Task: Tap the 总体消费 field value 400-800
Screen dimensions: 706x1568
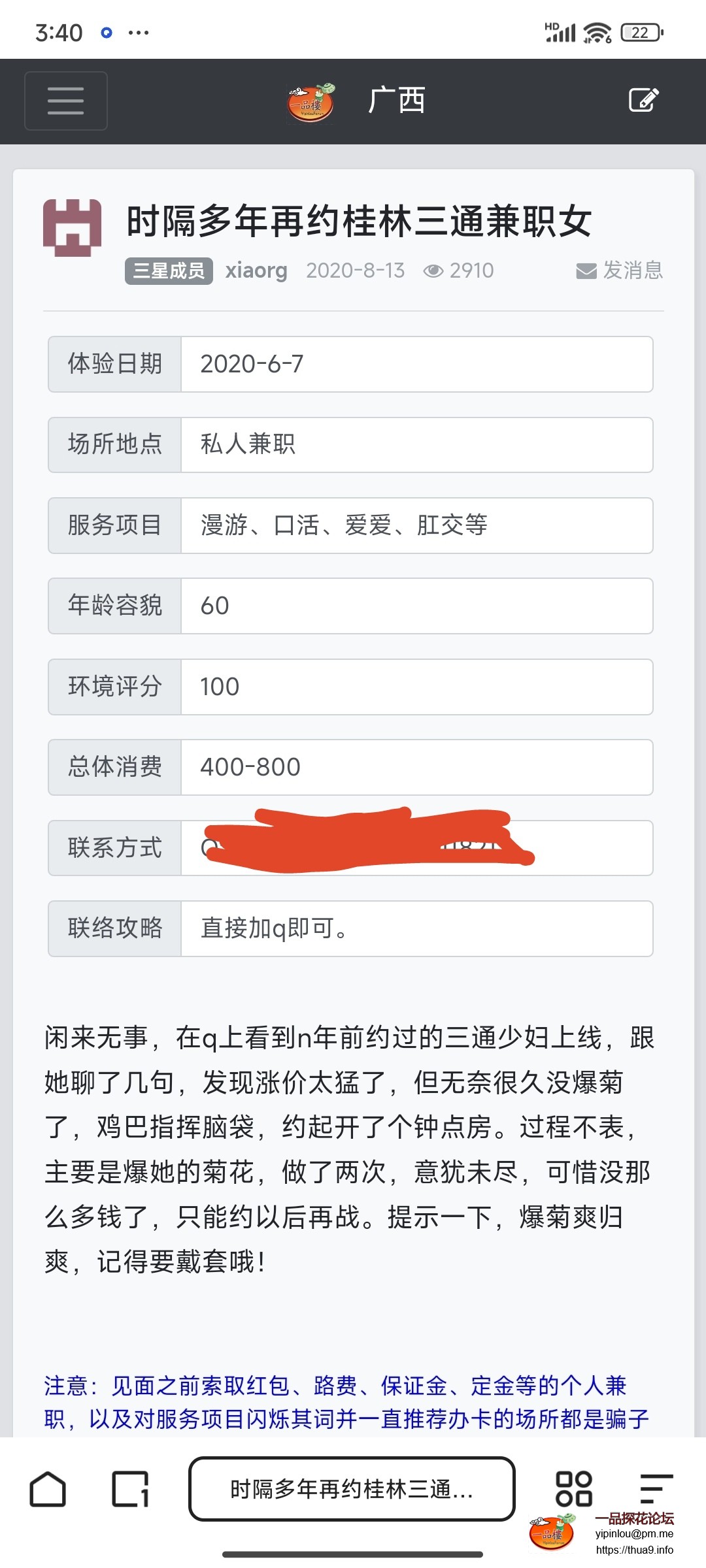Action: tap(416, 767)
